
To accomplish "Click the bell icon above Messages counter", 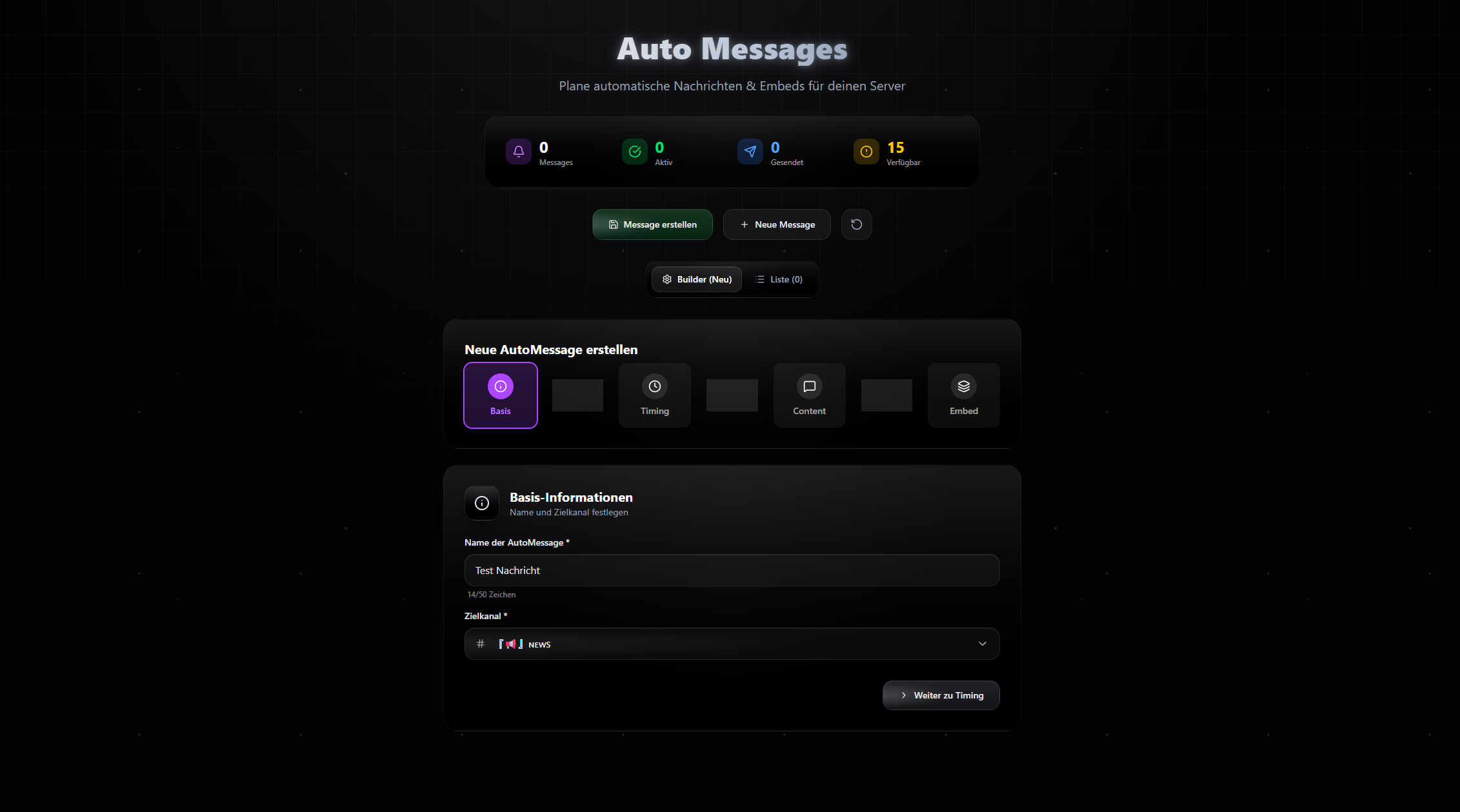I will [518, 151].
